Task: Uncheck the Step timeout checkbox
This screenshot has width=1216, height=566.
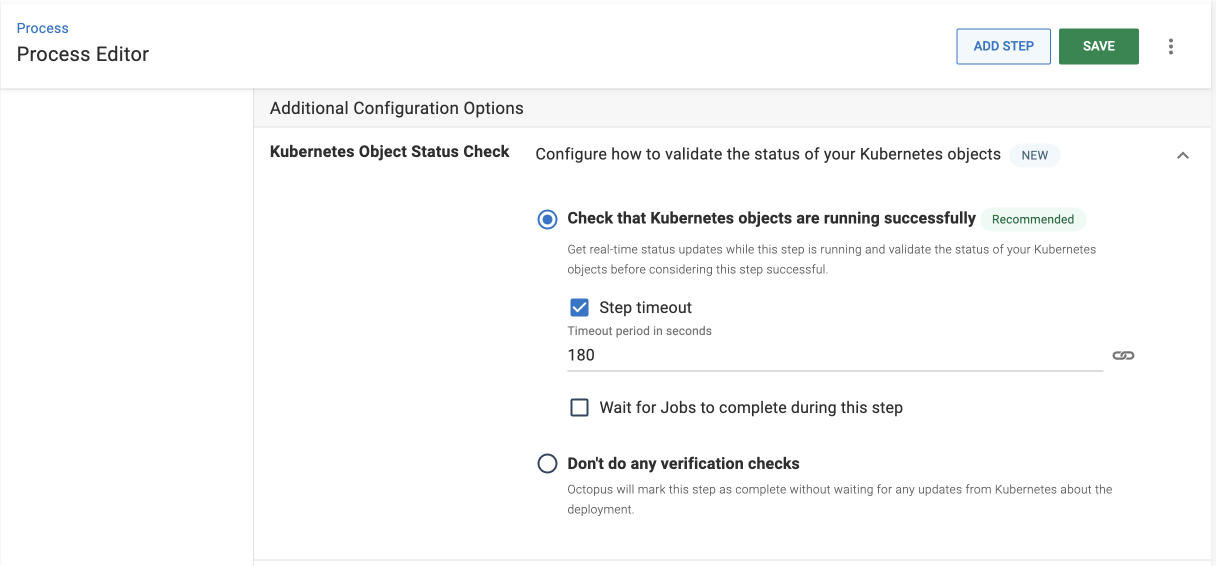Action: (x=579, y=307)
